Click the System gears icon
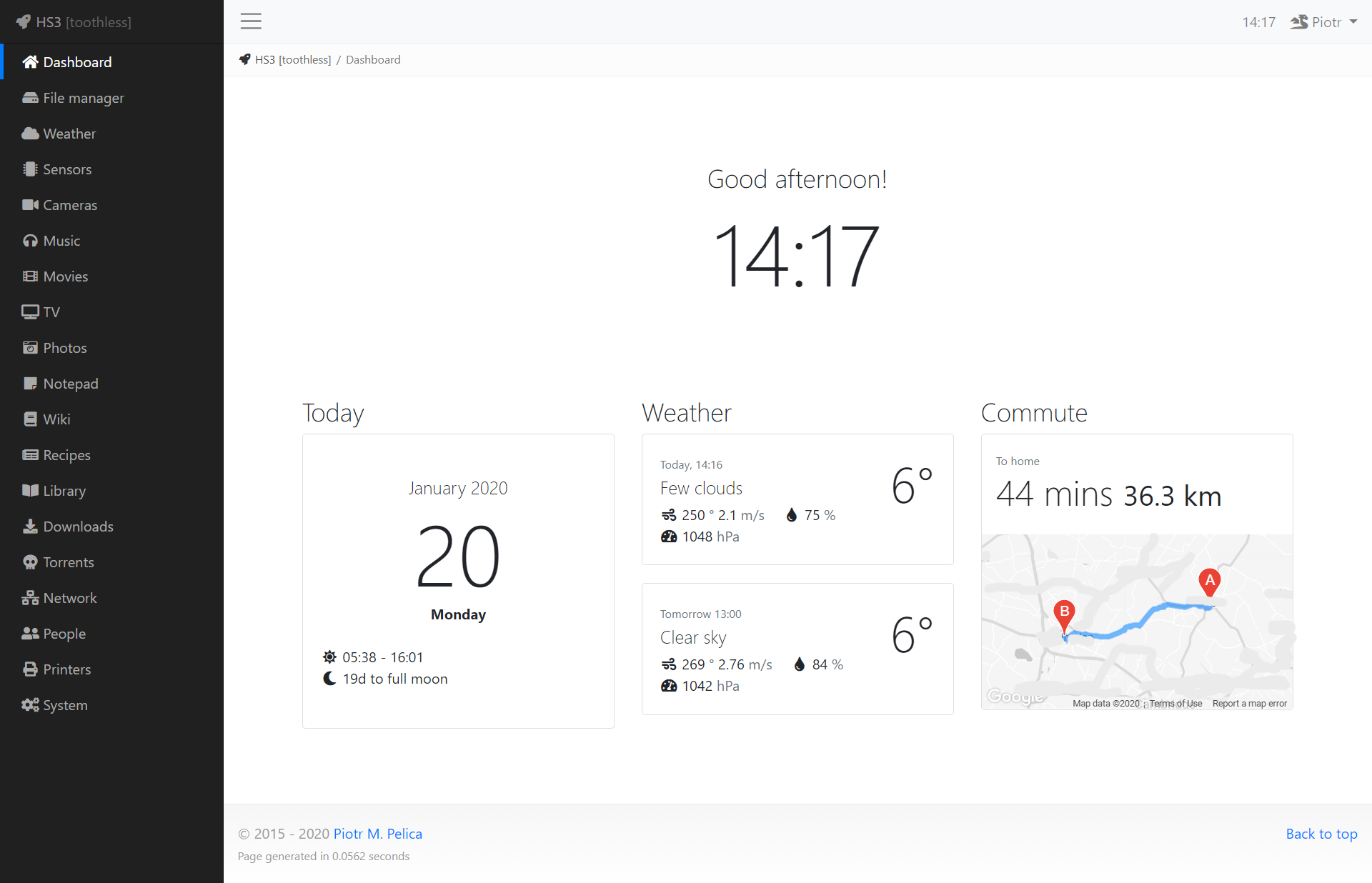Image resolution: width=1372 pixels, height=883 pixels. 30,705
